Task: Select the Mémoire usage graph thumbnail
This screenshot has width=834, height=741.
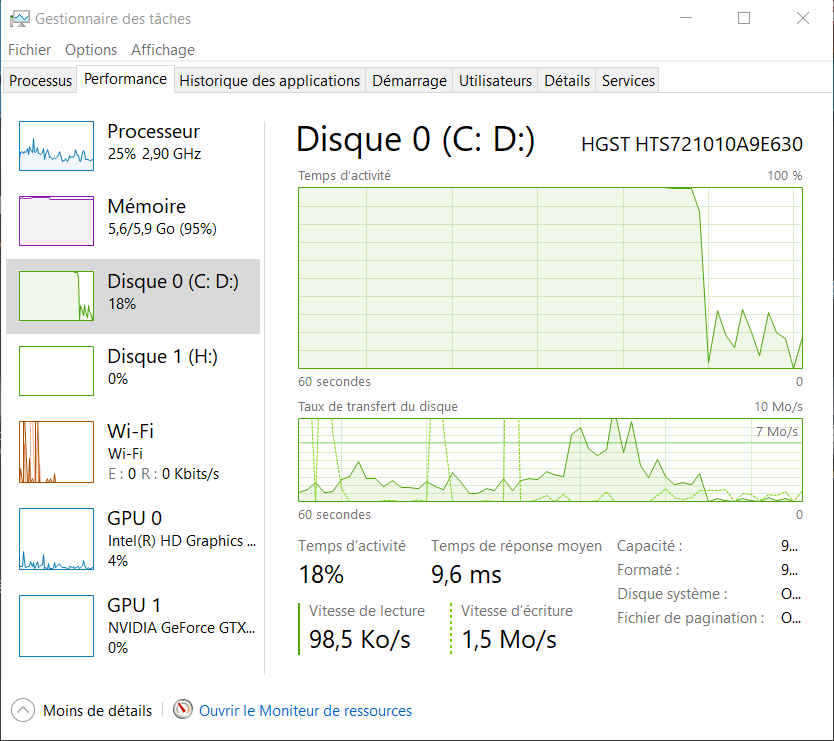Action: tap(56, 221)
